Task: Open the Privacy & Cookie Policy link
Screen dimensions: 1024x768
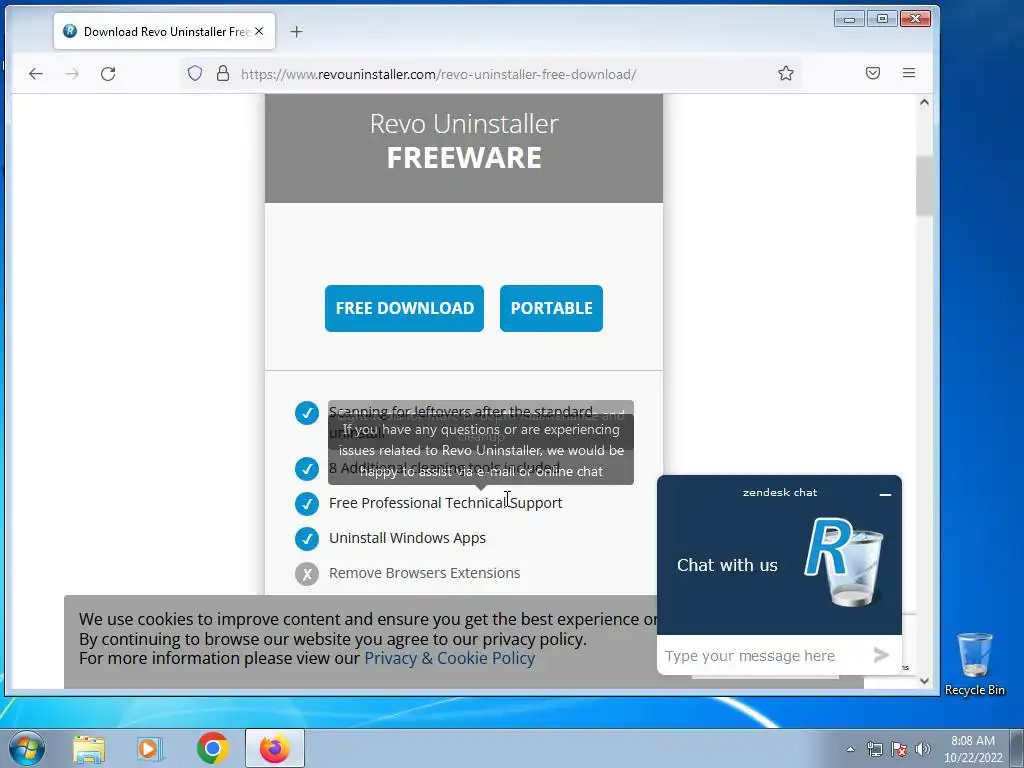Action: [x=449, y=658]
